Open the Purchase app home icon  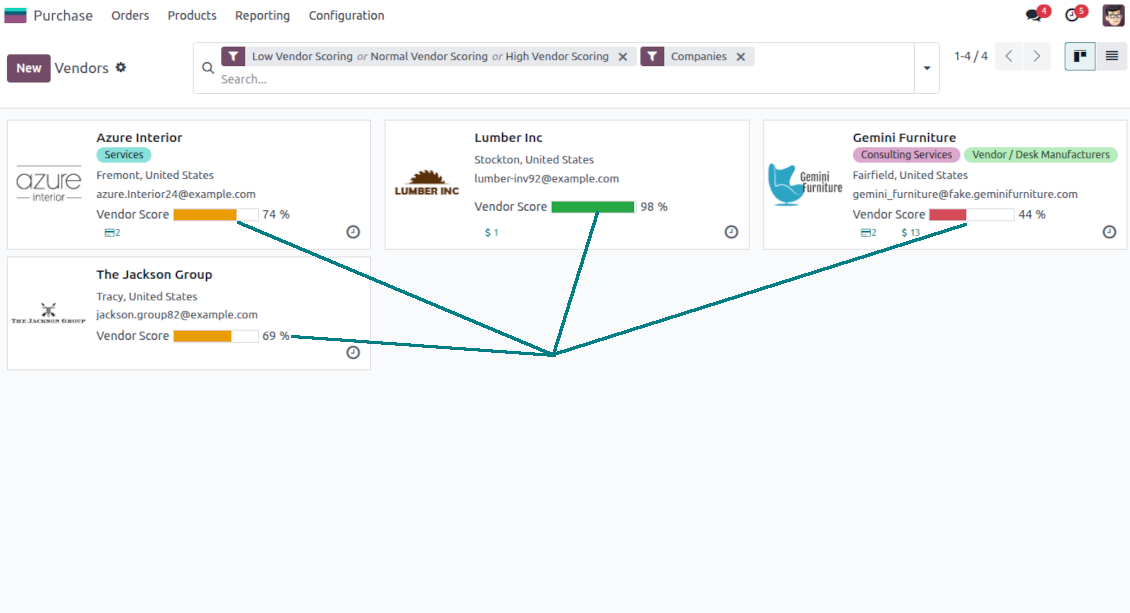pos(15,15)
